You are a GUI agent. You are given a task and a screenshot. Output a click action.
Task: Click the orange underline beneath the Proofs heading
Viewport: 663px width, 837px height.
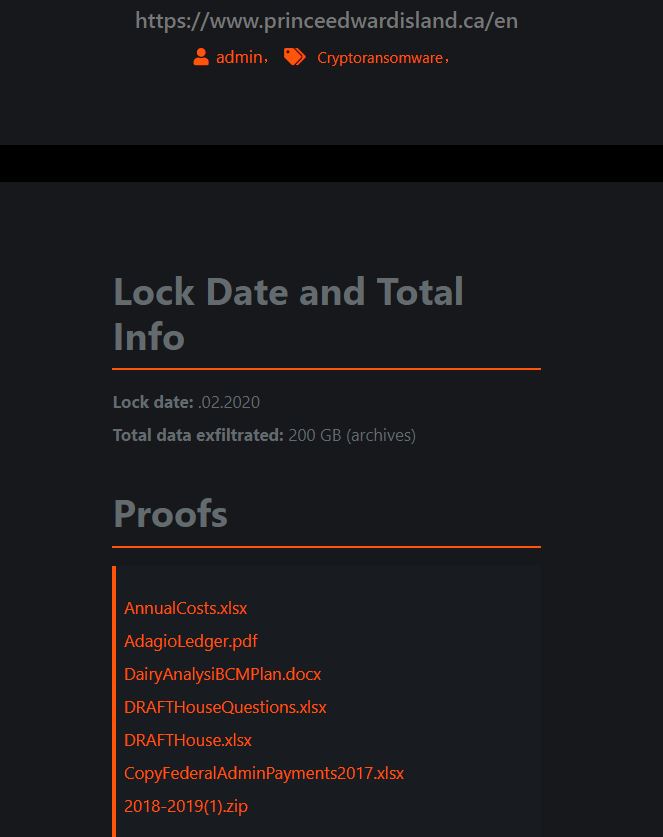click(x=326, y=547)
